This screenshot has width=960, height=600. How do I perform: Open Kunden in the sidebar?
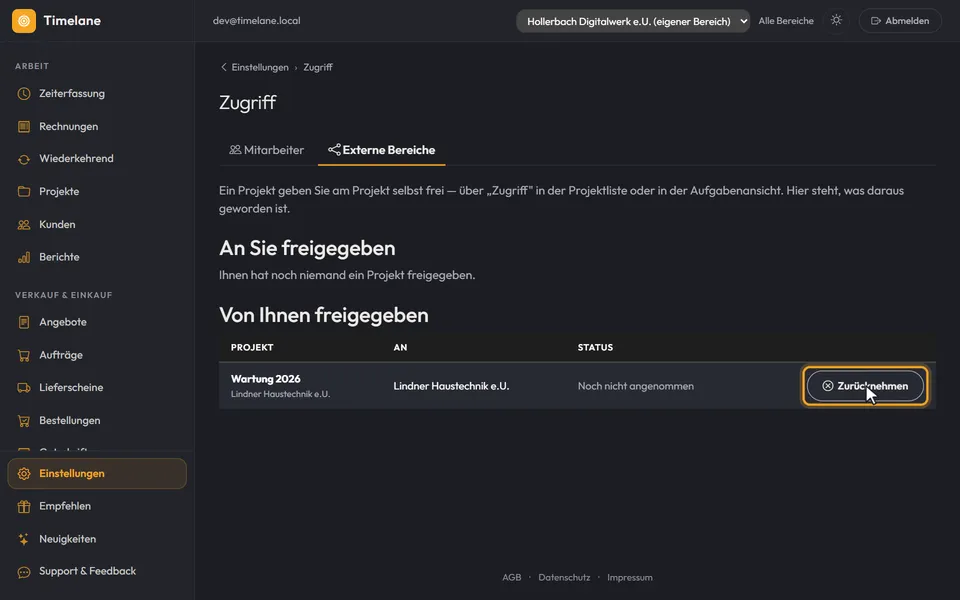97,225
